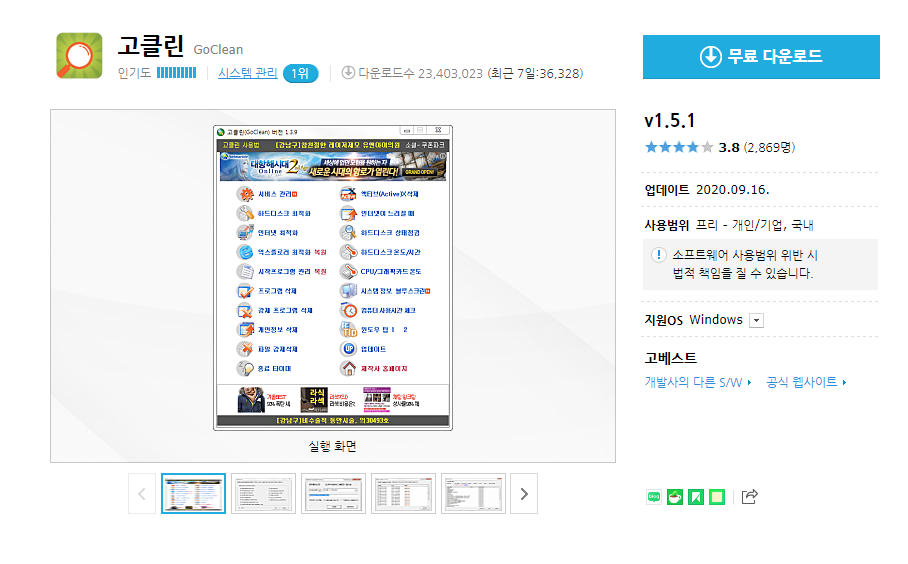Click the CPU/그래픽카드 온도 icon in preview

point(349,272)
